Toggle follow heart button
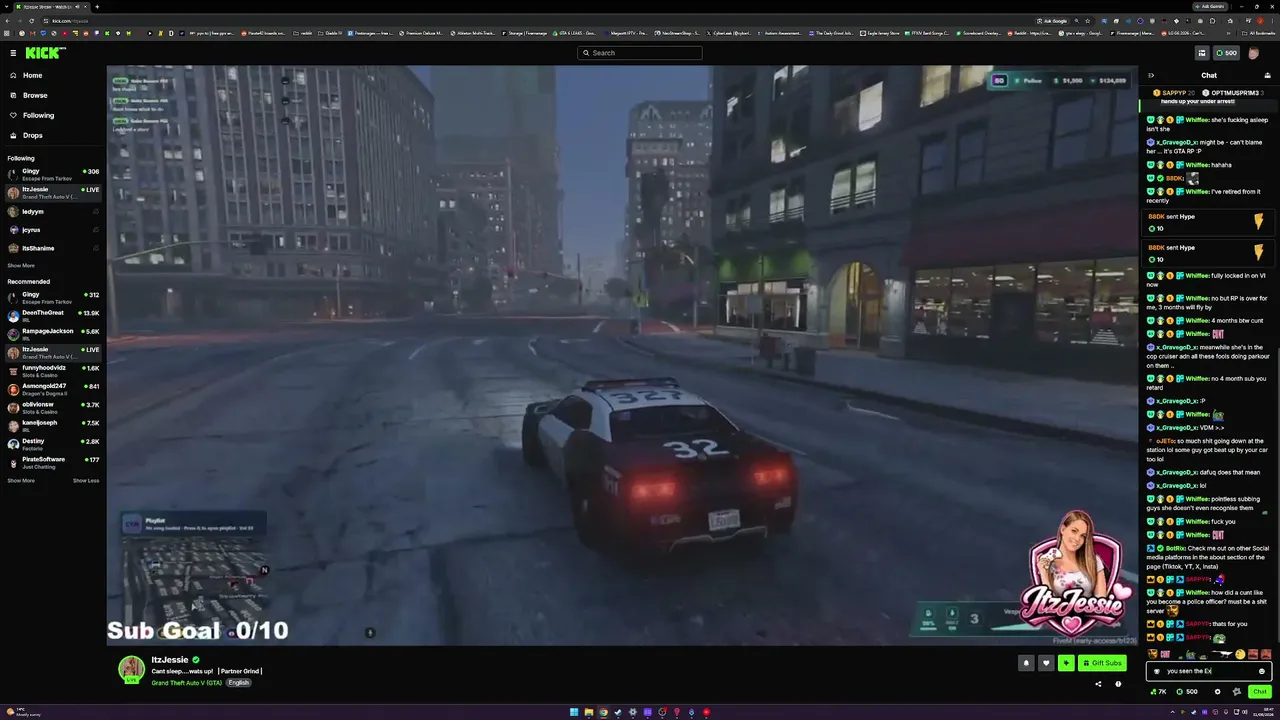1280x720 pixels. pyautogui.click(x=1046, y=663)
